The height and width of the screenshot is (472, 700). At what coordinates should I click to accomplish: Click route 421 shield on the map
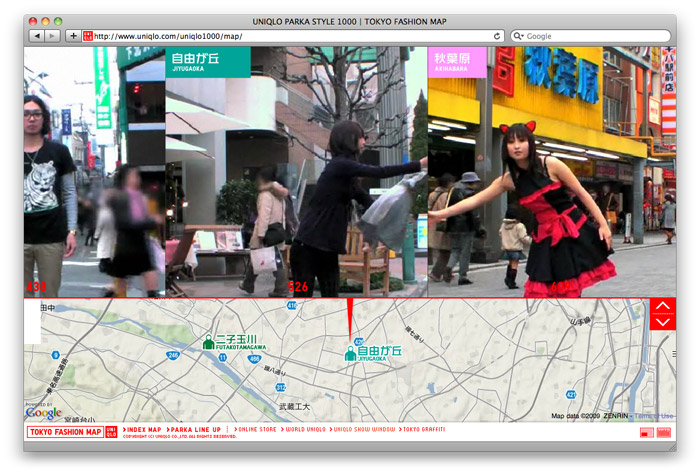[571, 394]
